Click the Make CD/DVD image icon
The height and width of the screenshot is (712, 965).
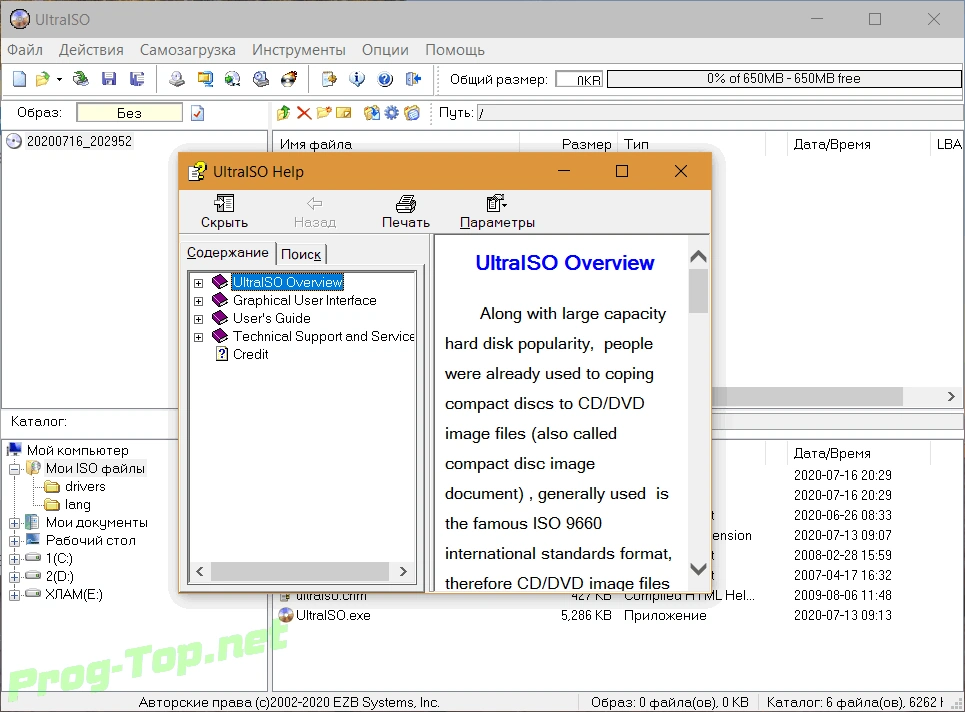[x=177, y=79]
